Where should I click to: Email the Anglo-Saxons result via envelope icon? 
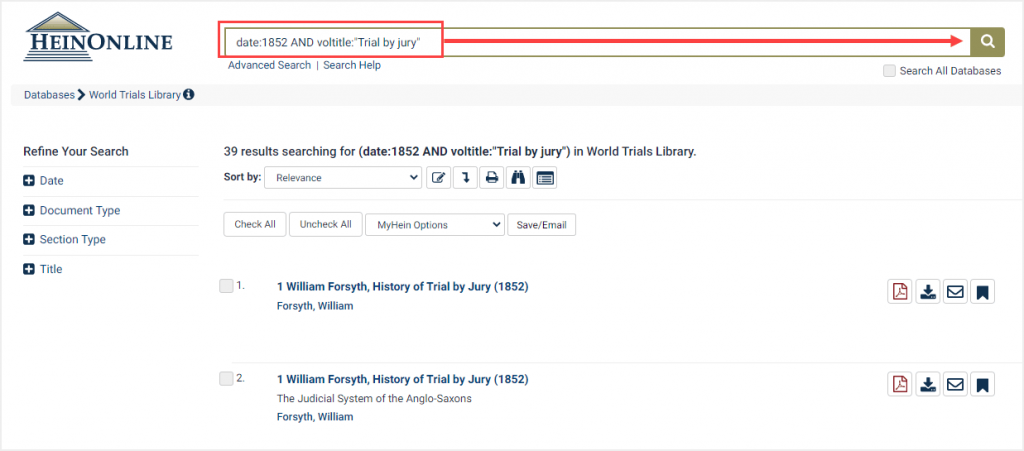[955, 384]
